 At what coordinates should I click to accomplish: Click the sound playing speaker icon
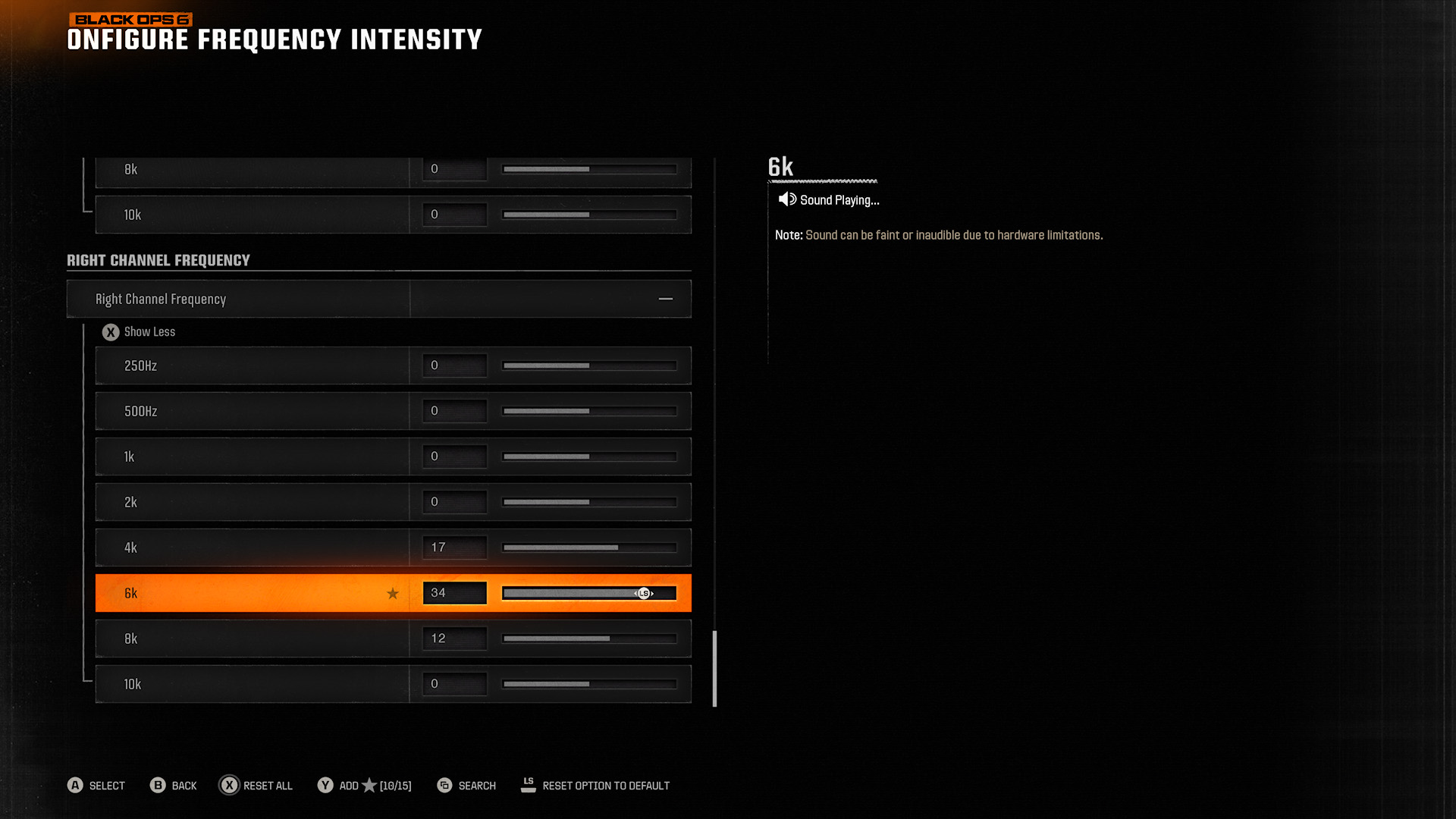787,200
